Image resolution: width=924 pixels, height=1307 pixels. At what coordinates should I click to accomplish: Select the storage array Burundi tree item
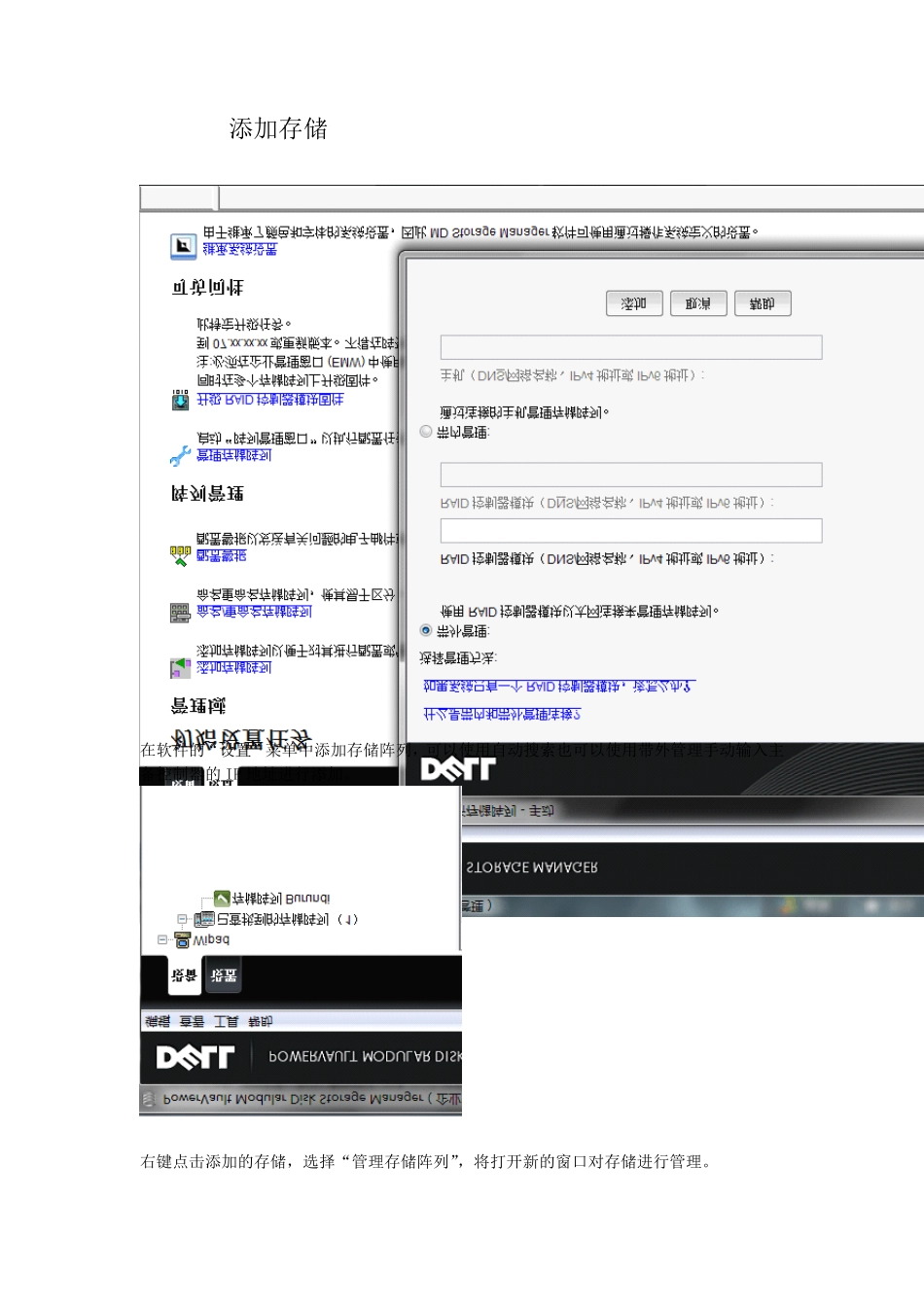pos(281,899)
